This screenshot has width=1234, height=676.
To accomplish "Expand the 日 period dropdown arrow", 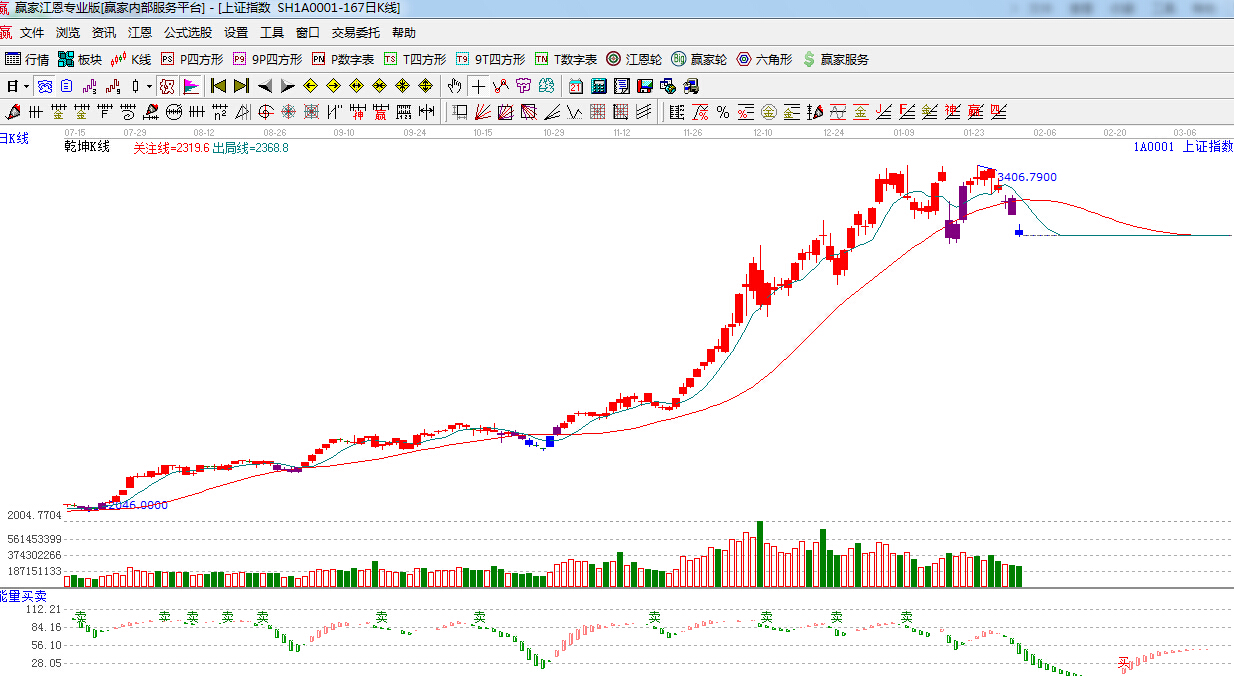I will coord(26,86).
